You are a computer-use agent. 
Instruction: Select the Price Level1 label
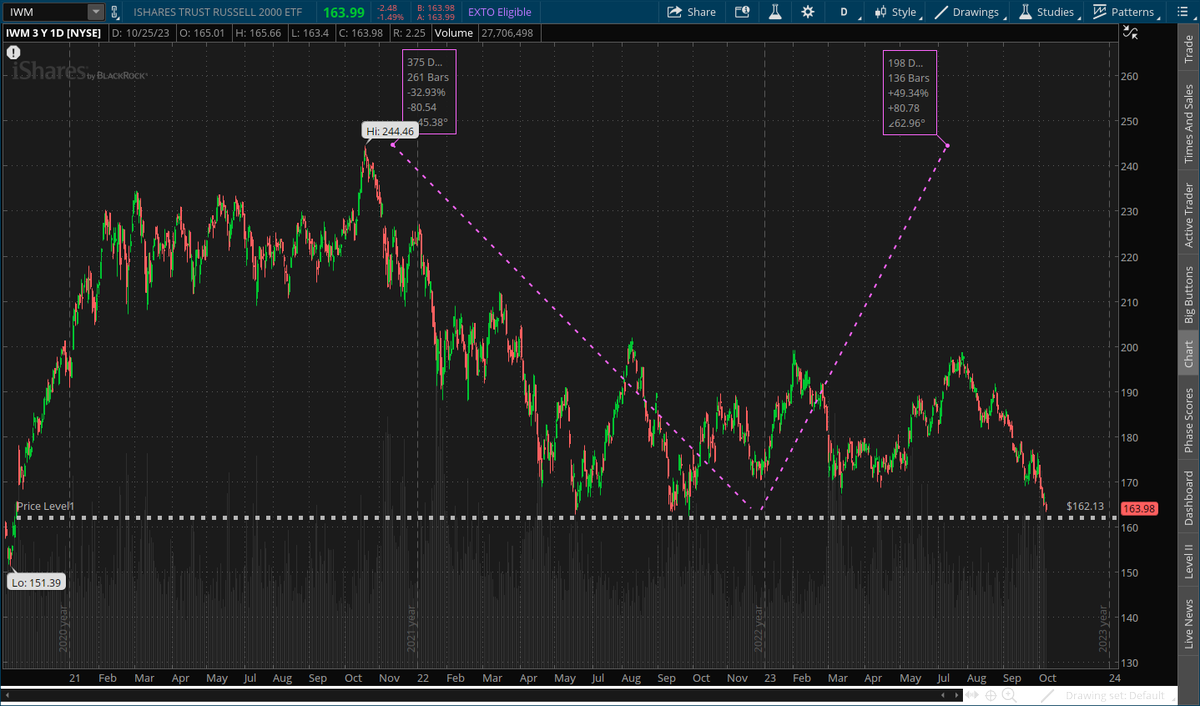pyautogui.click(x=45, y=507)
